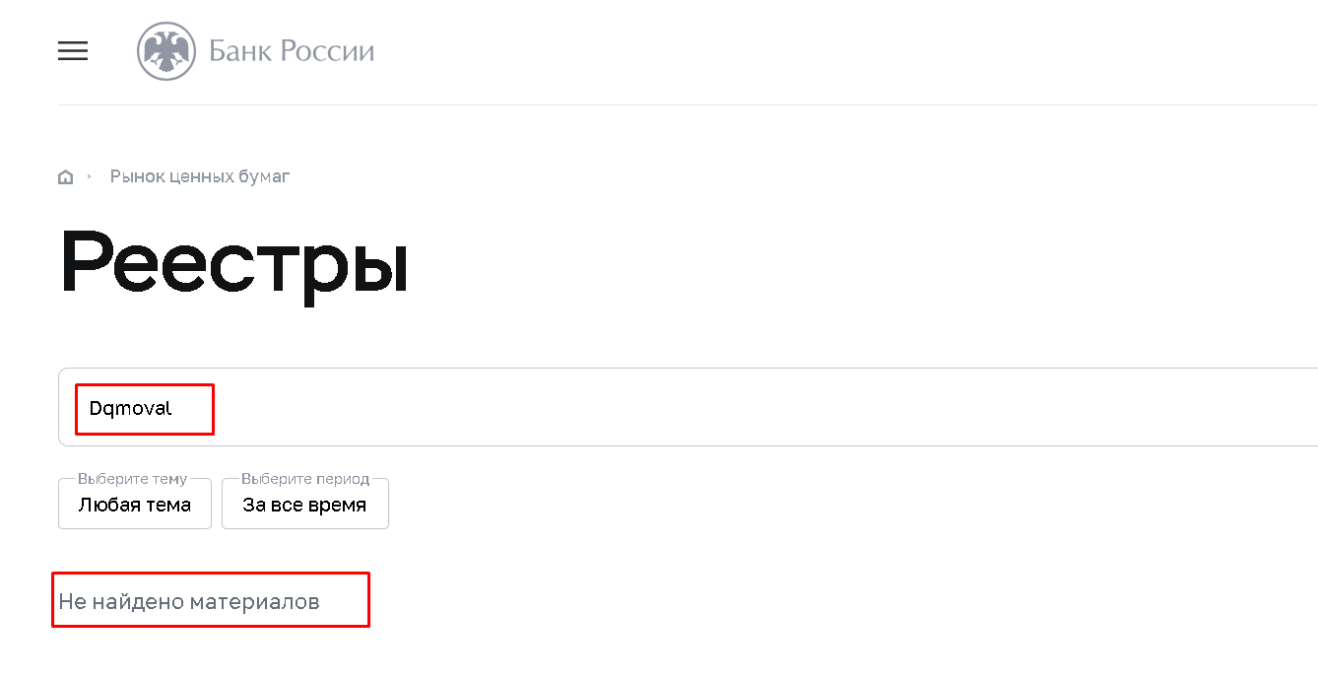Place cursor in the "Dqmoval" search text
Viewport: 1318px width, 679px height.
point(131,409)
